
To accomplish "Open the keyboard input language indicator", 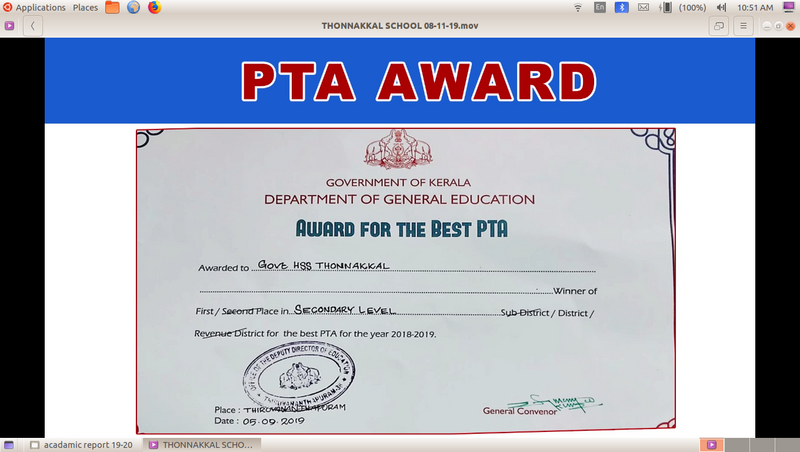I will 600,7.
